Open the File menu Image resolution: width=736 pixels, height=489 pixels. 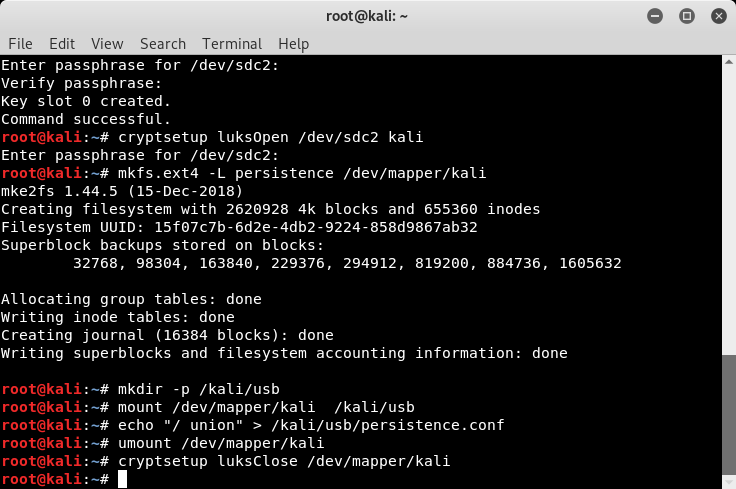coord(20,44)
